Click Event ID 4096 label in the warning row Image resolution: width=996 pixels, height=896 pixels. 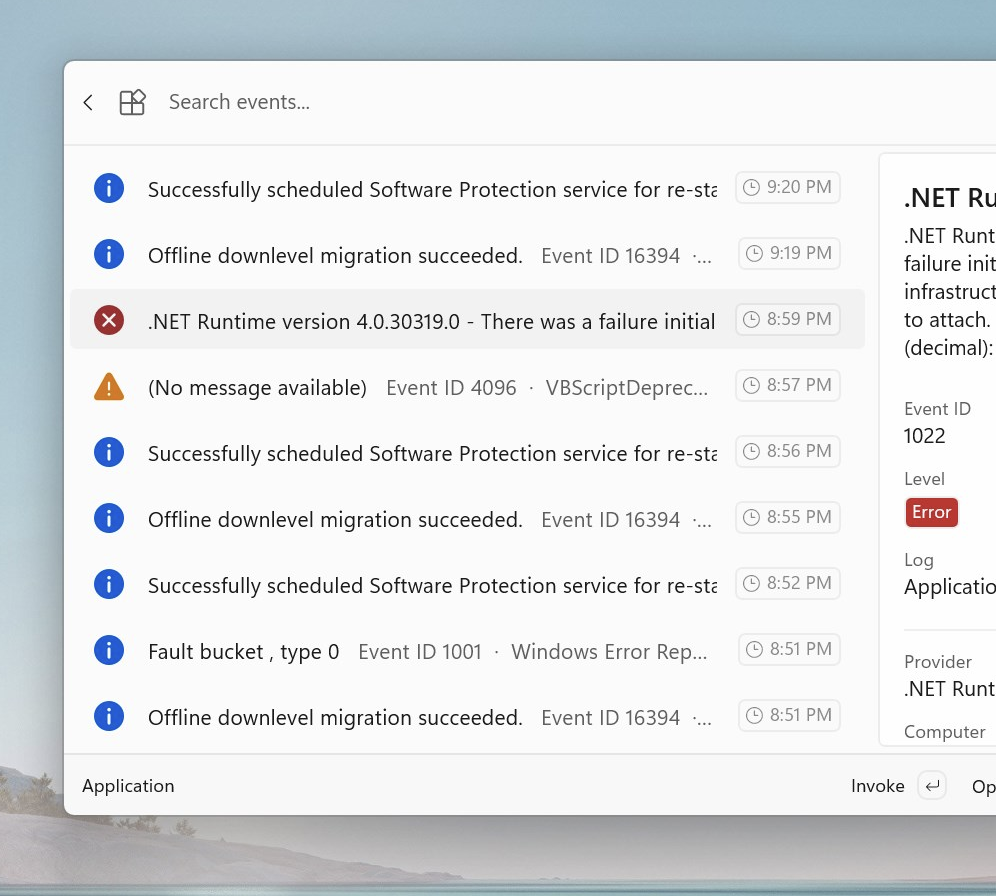tap(451, 387)
